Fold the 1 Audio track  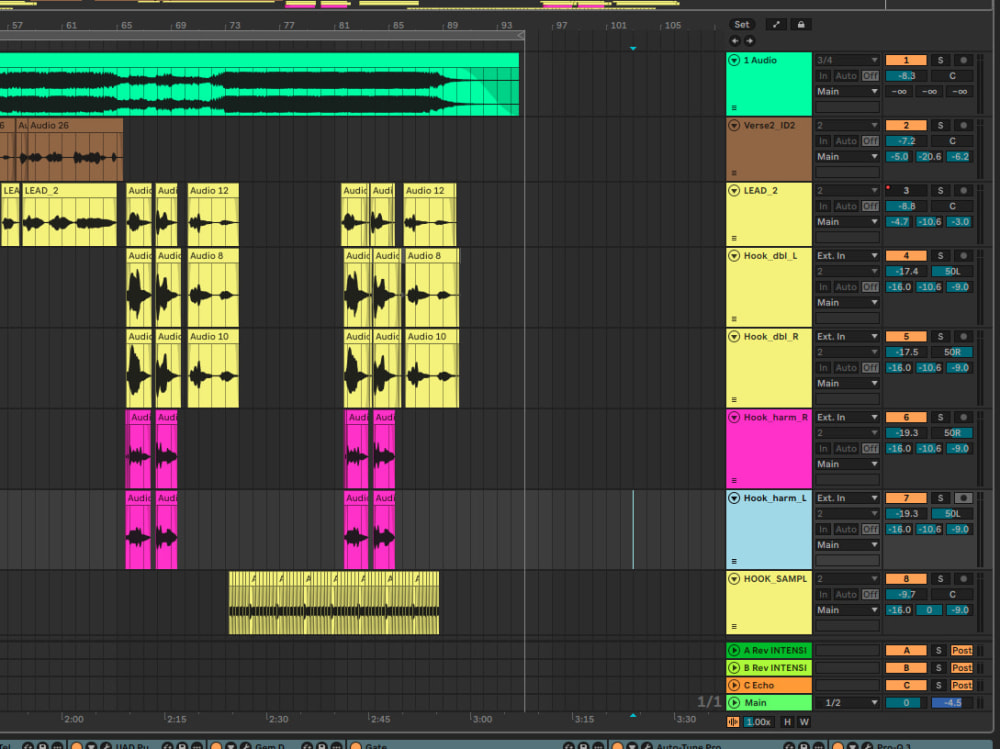tap(734, 60)
